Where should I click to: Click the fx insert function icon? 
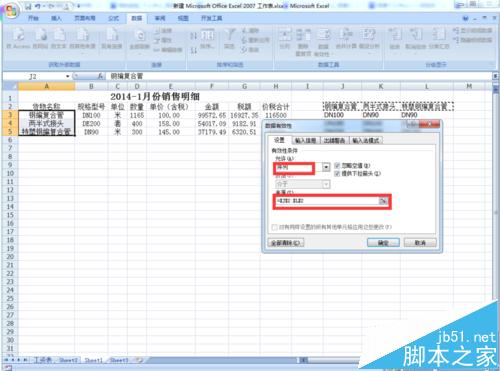pos(100,76)
